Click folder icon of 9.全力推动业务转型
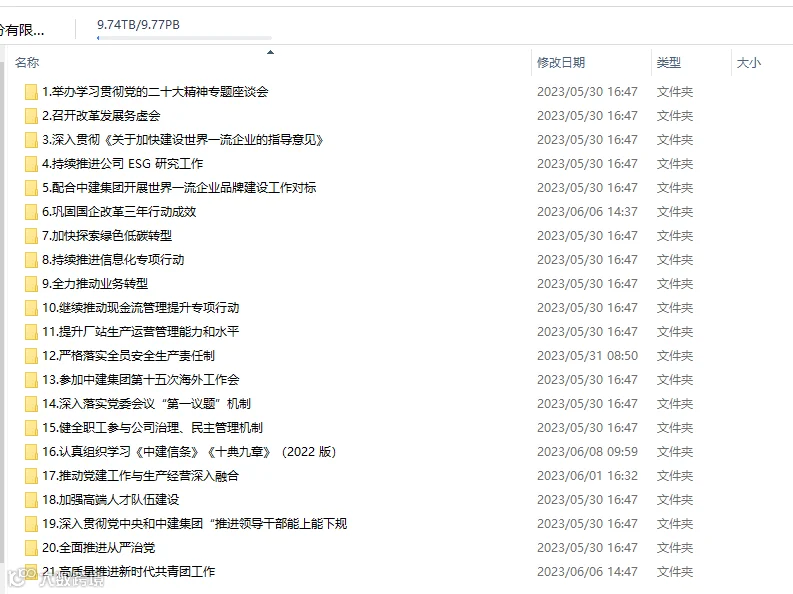 31,284
